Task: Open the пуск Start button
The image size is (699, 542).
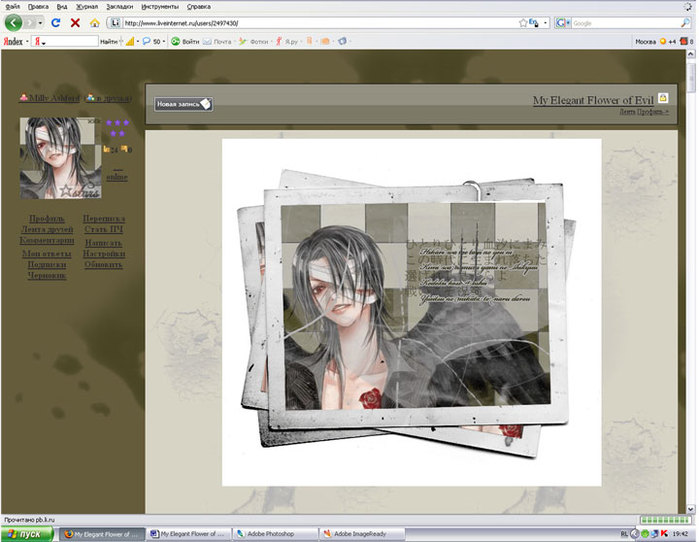Action: 28,534
